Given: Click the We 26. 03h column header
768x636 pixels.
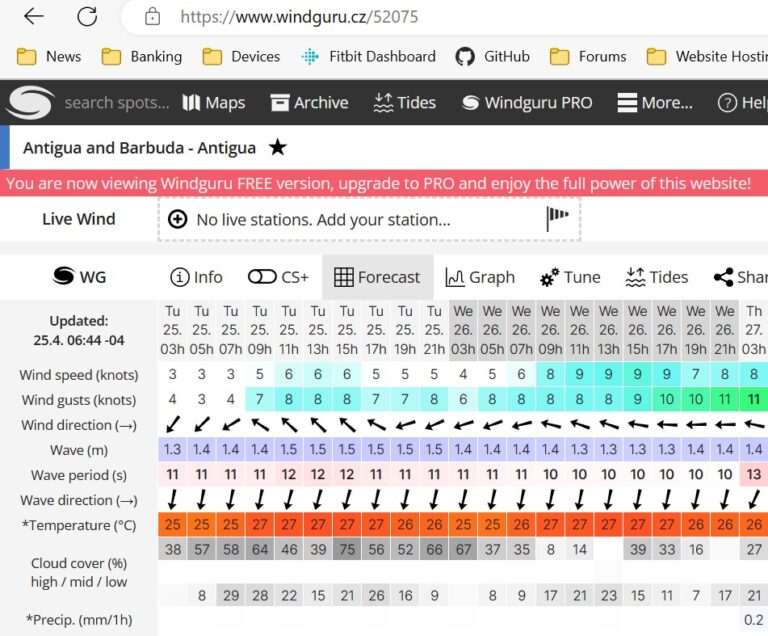Looking at the screenshot, I should (x=463, y=330).
